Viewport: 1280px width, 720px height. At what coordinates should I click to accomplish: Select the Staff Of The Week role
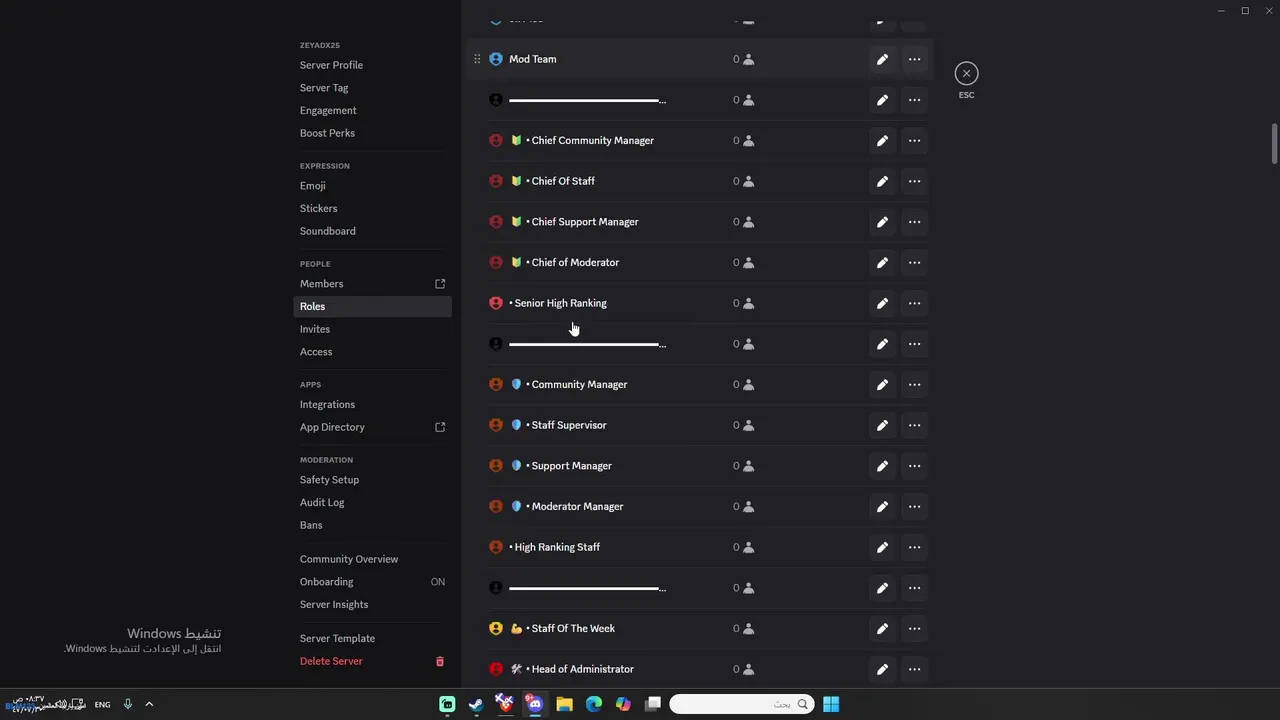(572, 629)
